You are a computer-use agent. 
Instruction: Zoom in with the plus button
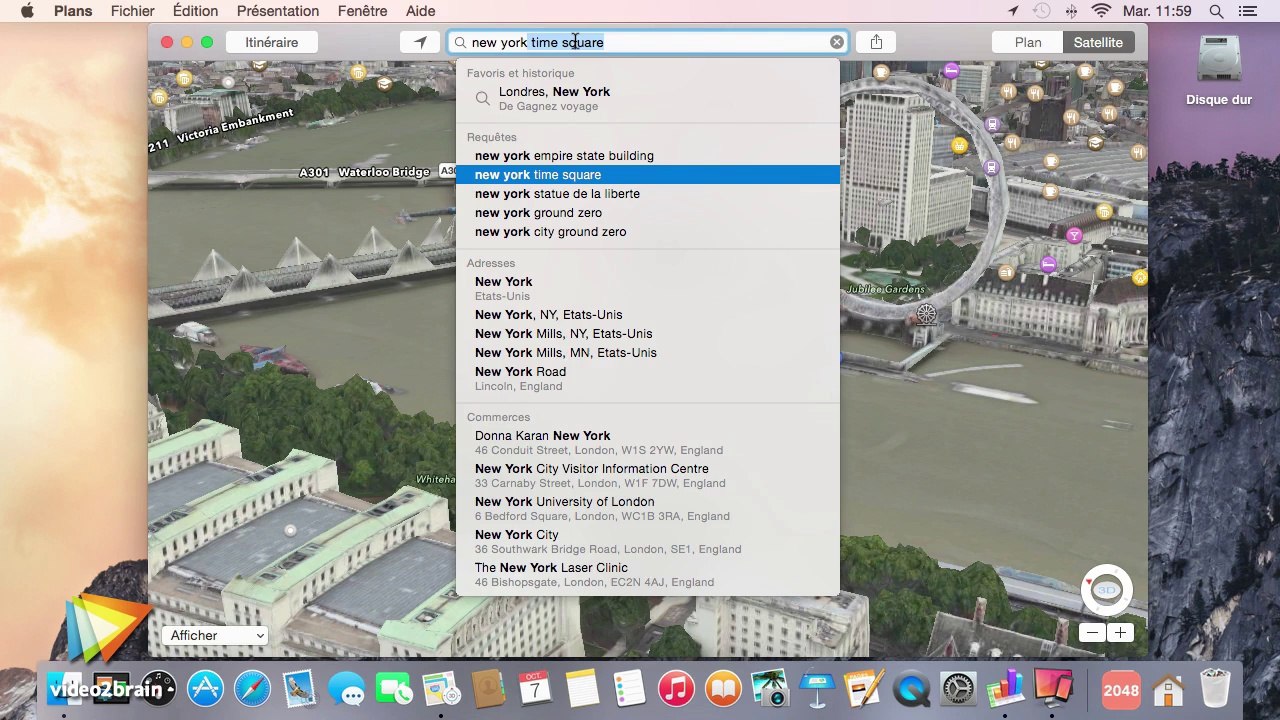[x=1120, y=633]
